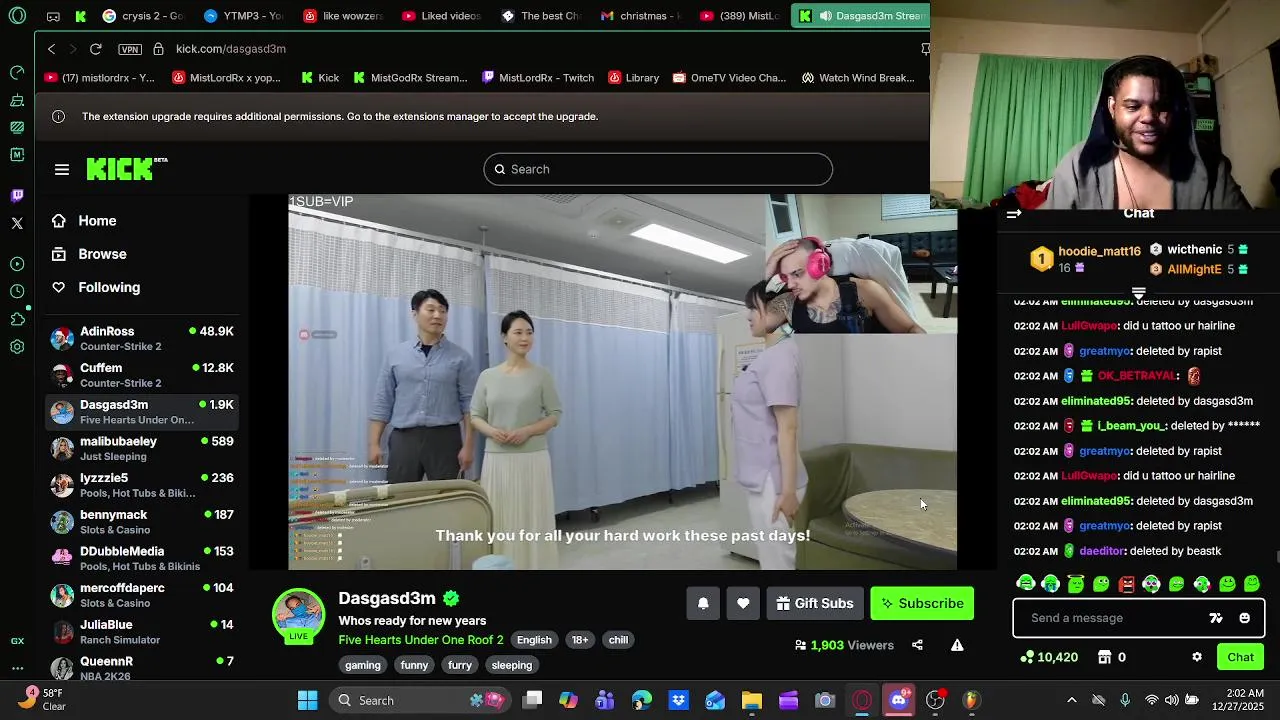Click hoodie_matt16 top gifter name
Image resolution: width=1280 pixels, height=720 pixels.
click(1099, 251)
